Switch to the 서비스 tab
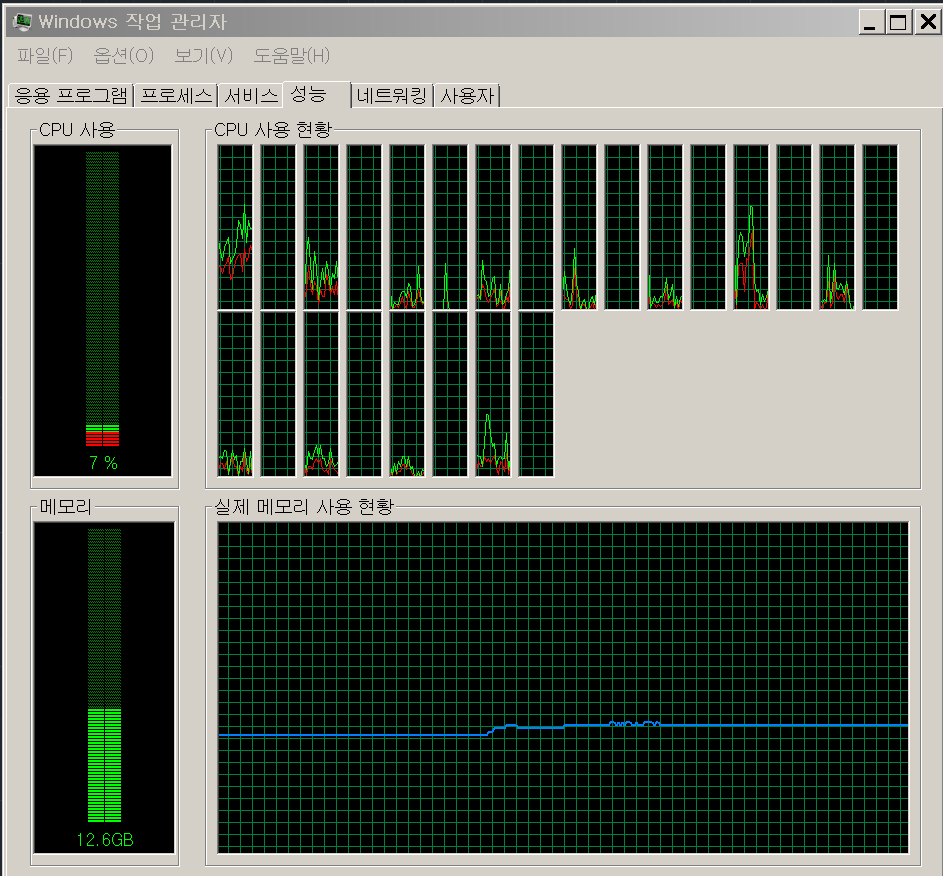This screenshot has width=943, height=876. (251, 96)
